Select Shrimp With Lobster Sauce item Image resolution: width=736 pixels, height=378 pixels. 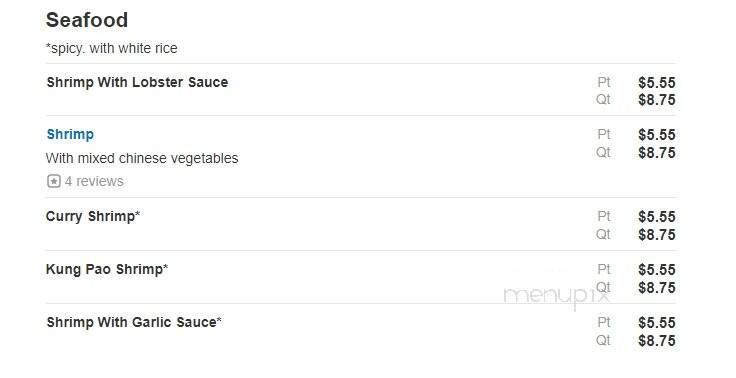click(x=137, y=82)
